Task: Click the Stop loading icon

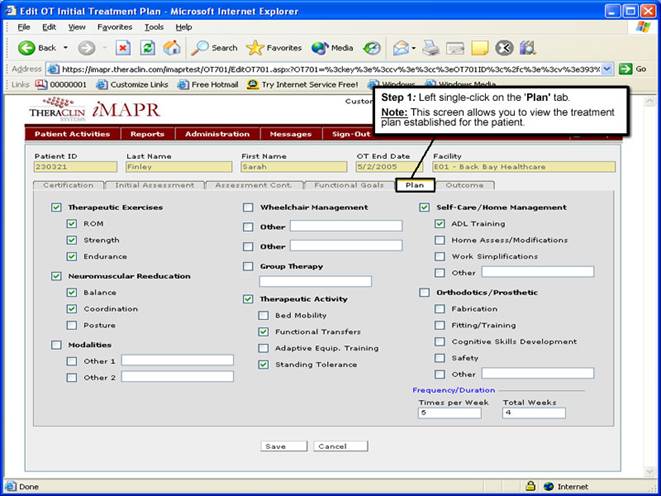Action: coord(123,47)
